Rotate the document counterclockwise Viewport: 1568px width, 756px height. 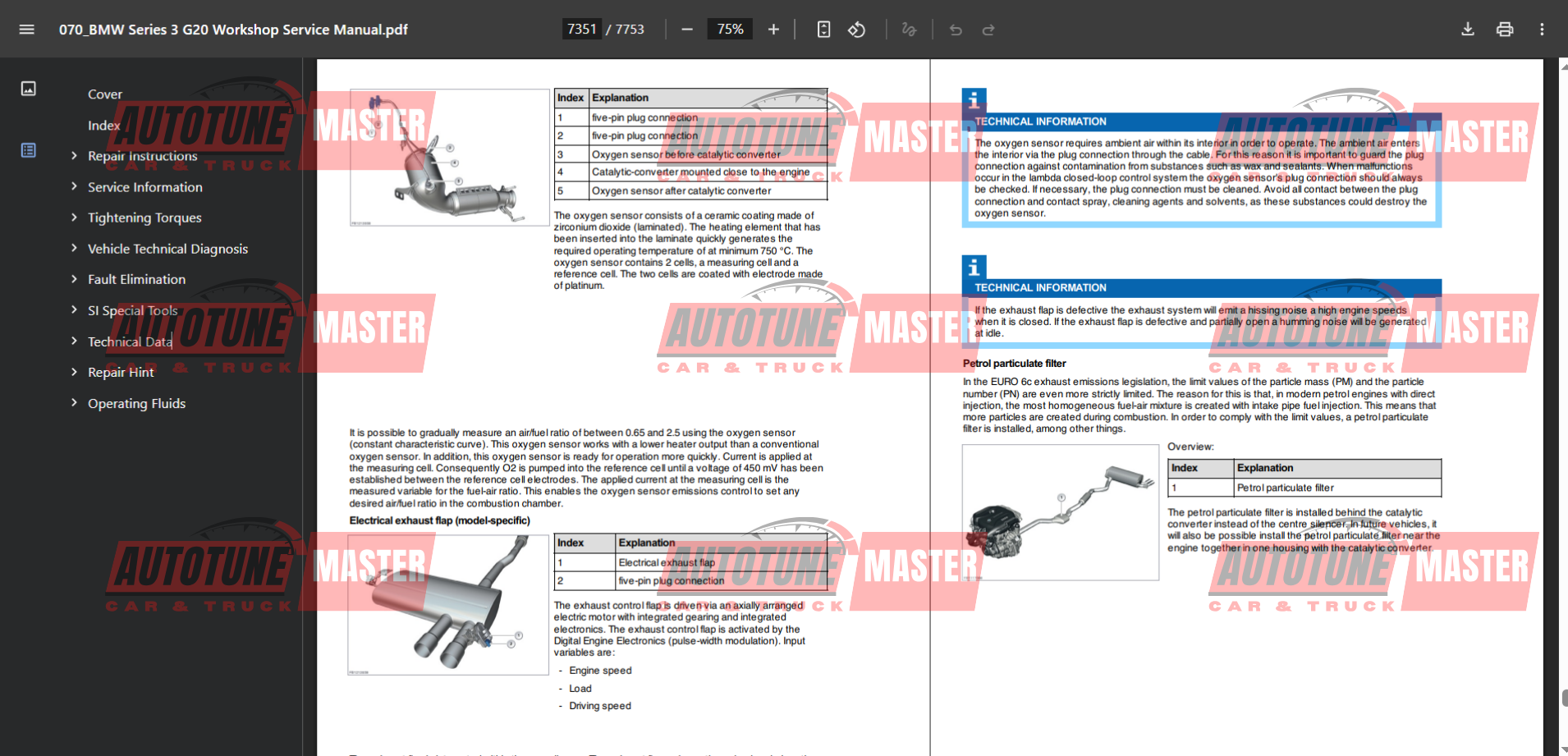856,30
